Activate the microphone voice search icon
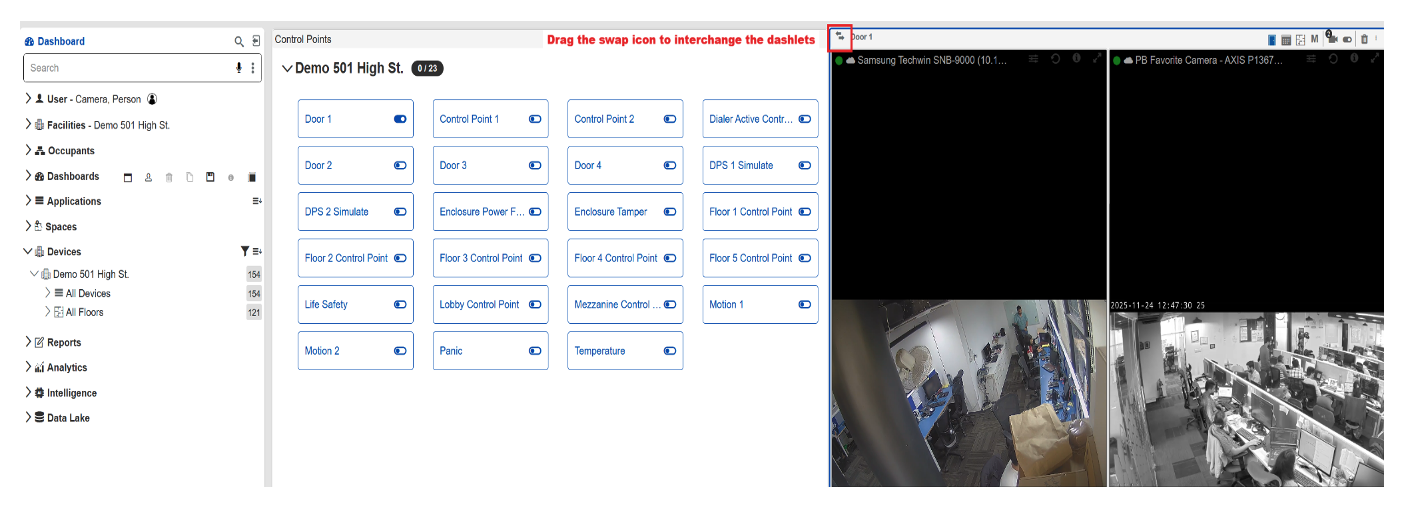1422x524 pixels. pos(239,68)
